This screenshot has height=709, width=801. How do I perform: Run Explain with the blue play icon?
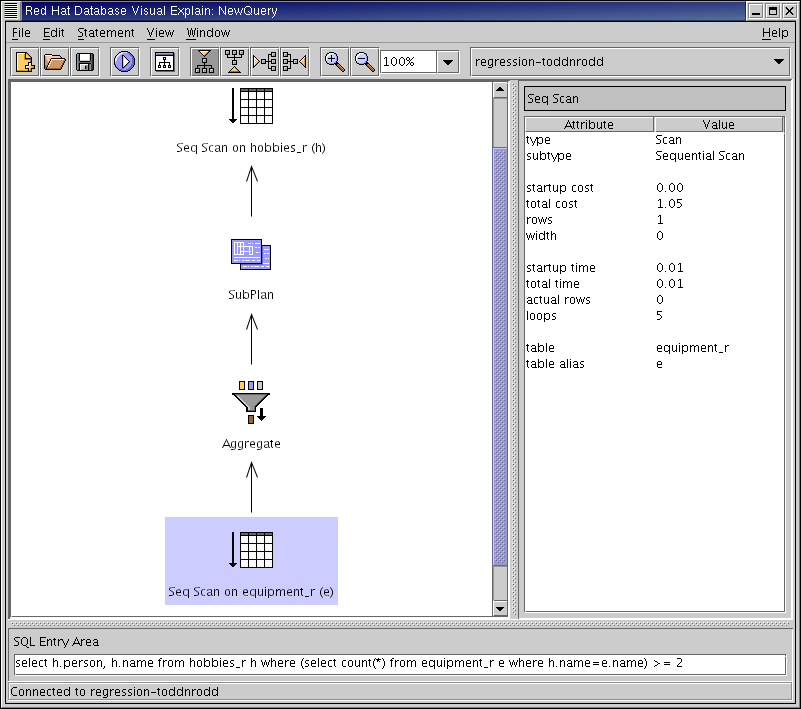pyautogui.click(x=125, y=62)
